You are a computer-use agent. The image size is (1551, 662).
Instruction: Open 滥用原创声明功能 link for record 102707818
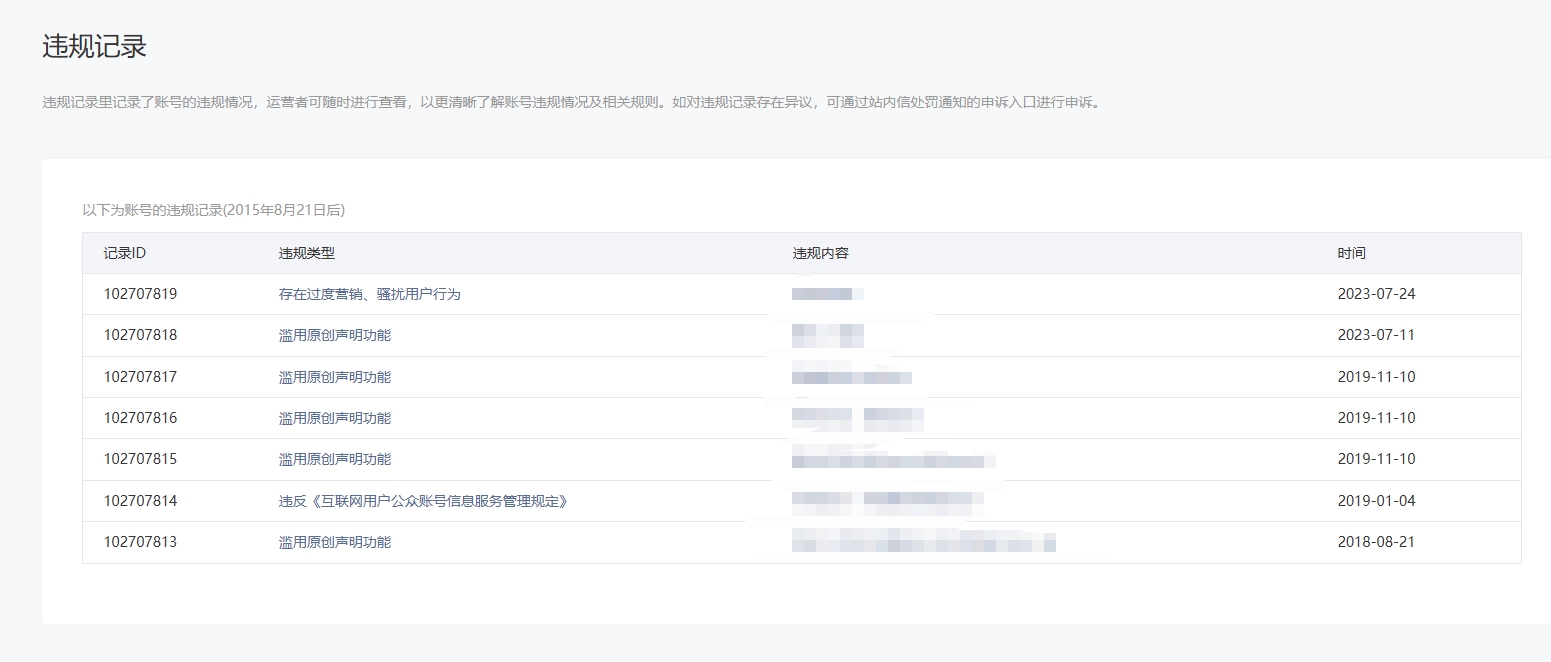coord(334,335)
